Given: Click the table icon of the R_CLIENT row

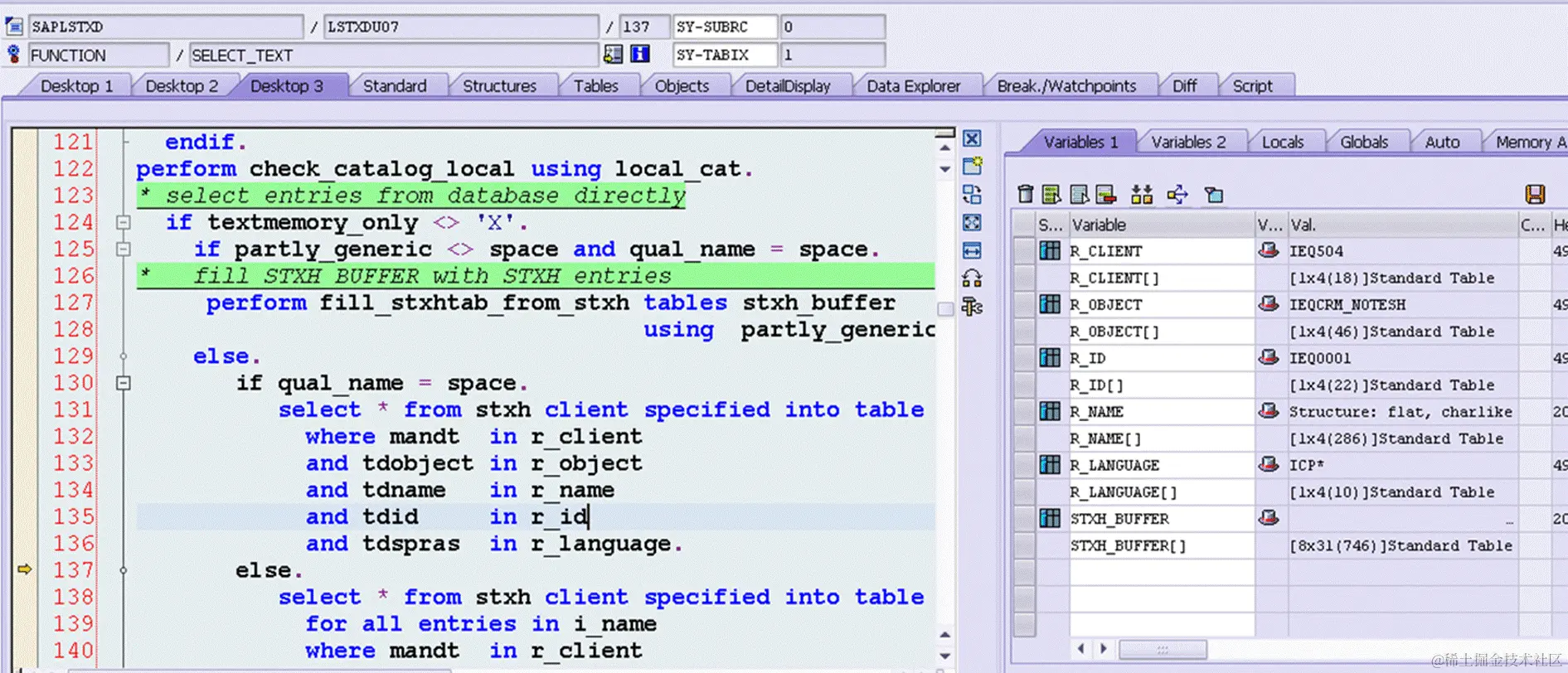Looking at the screenshot, I should pyautogui.click(x=1050, y=250).
